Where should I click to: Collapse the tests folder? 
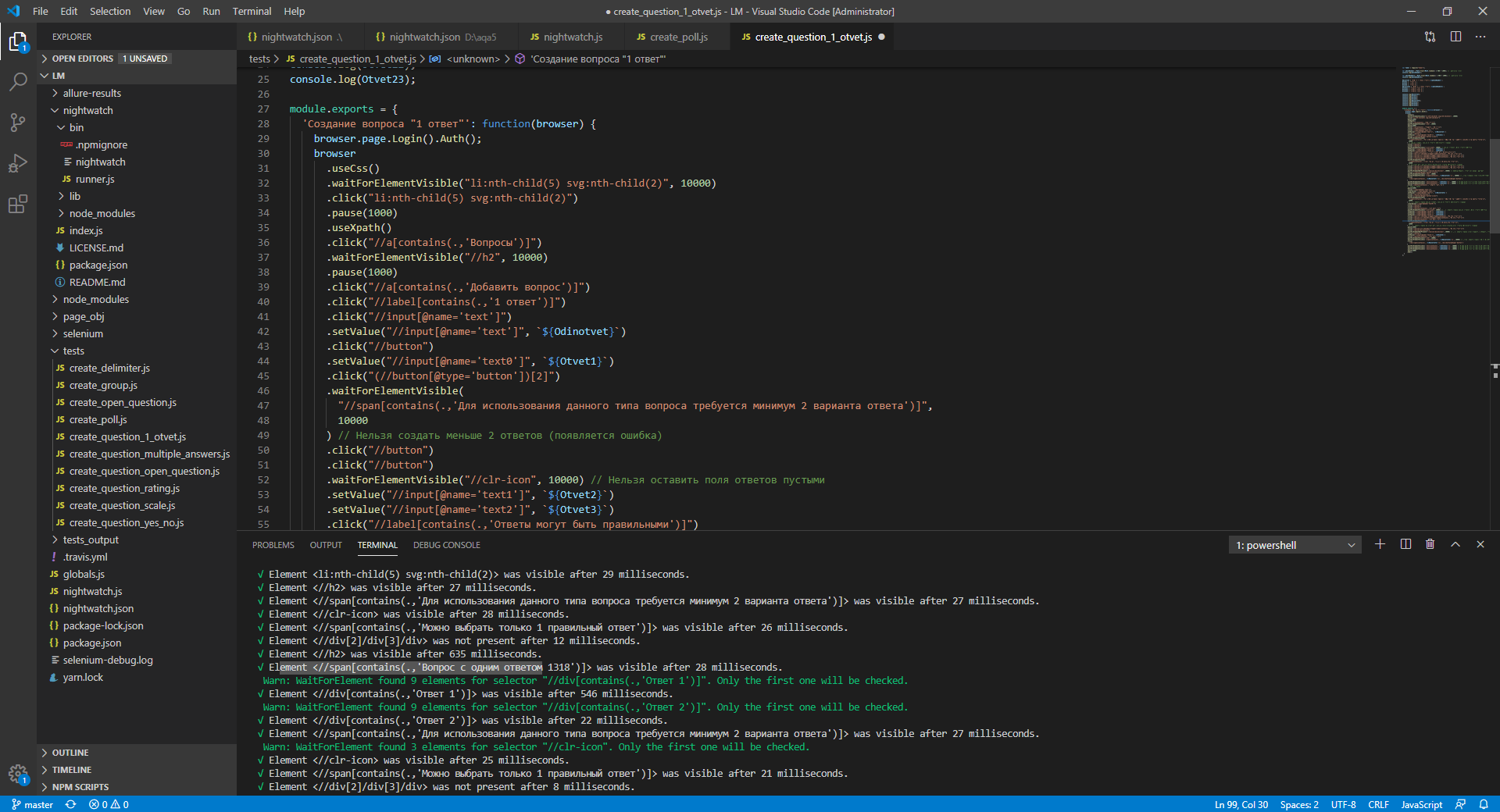point(73,351)
